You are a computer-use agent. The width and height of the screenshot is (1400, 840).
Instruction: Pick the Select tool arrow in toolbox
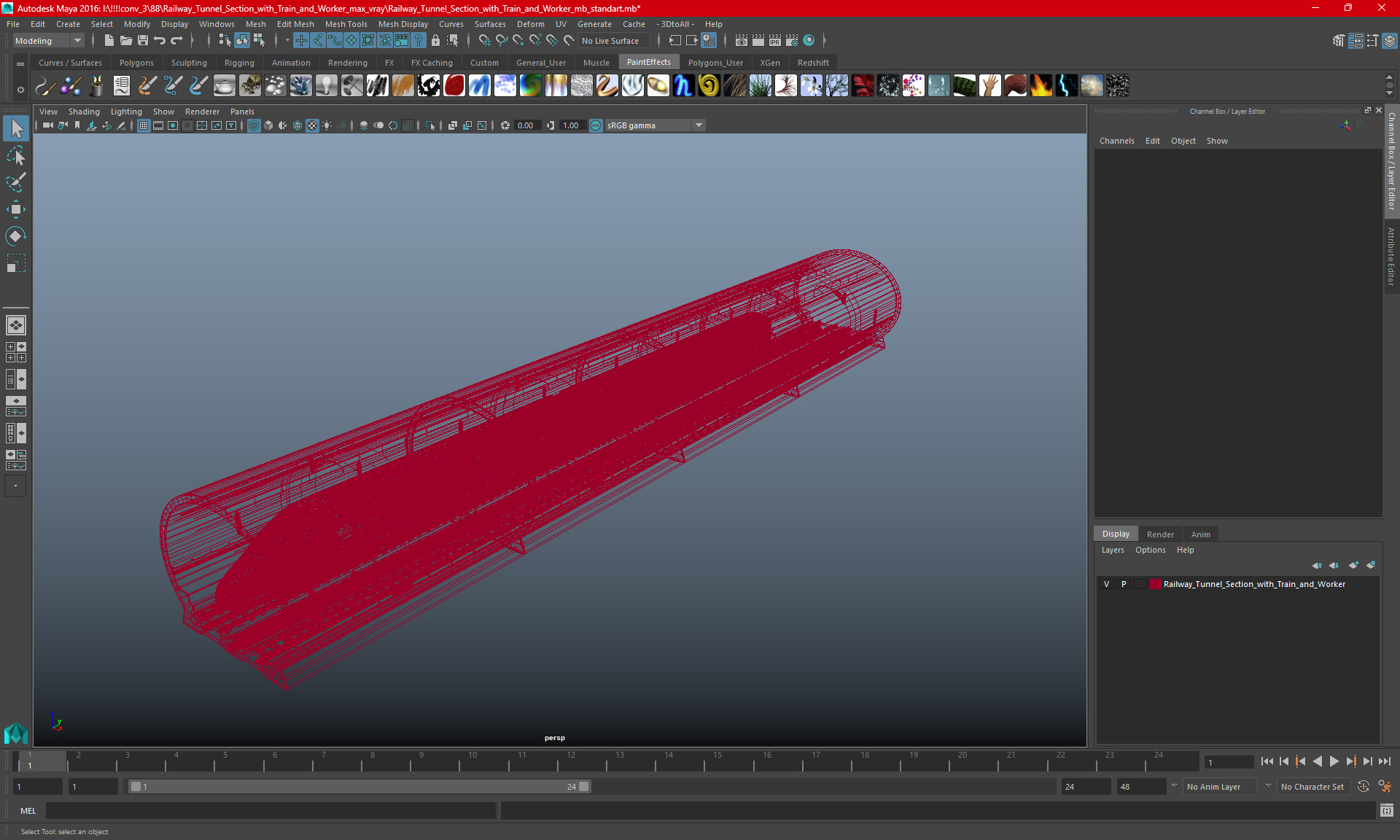[x=15, y=128]
